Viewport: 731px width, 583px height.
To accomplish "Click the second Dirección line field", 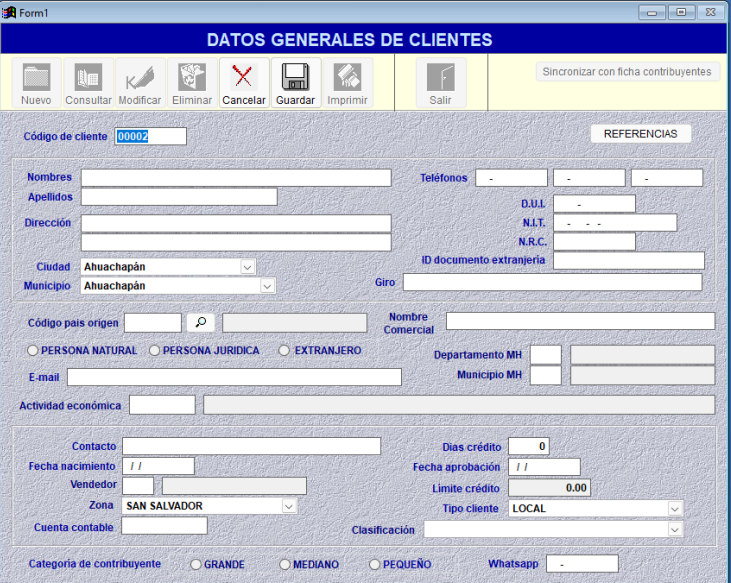I will pyautogui.click(x=236, y=242).
